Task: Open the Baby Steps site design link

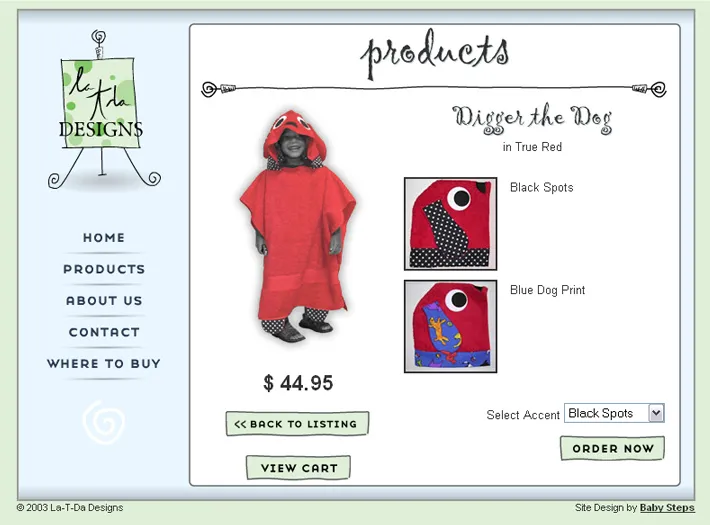Action: [x=667, y=508]
